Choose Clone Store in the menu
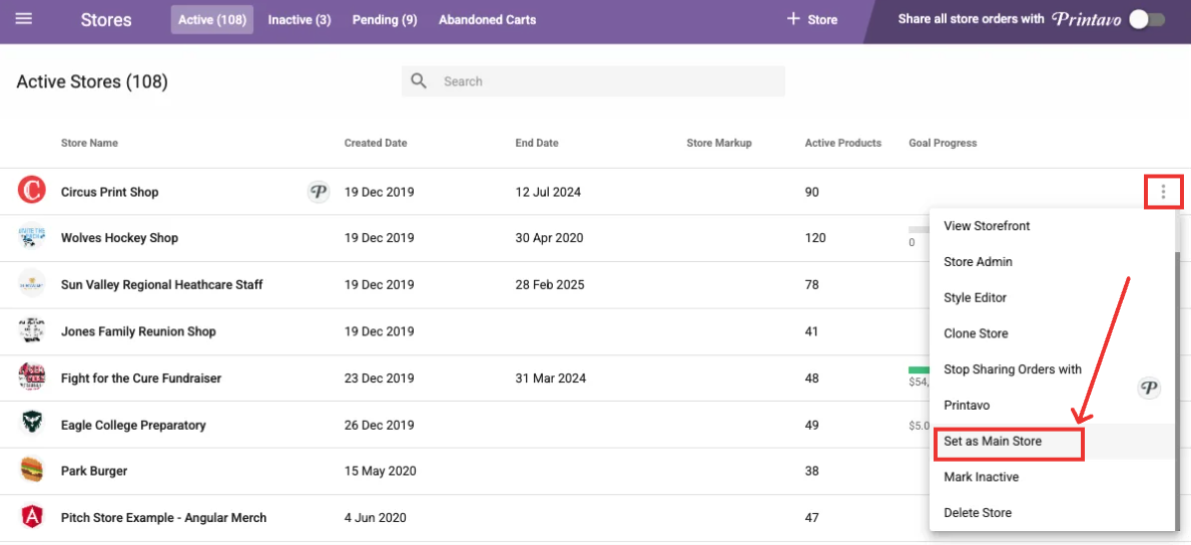The width and height of the screenshot is (1191, 545). pyautogui.click(x=1052, y=333)
